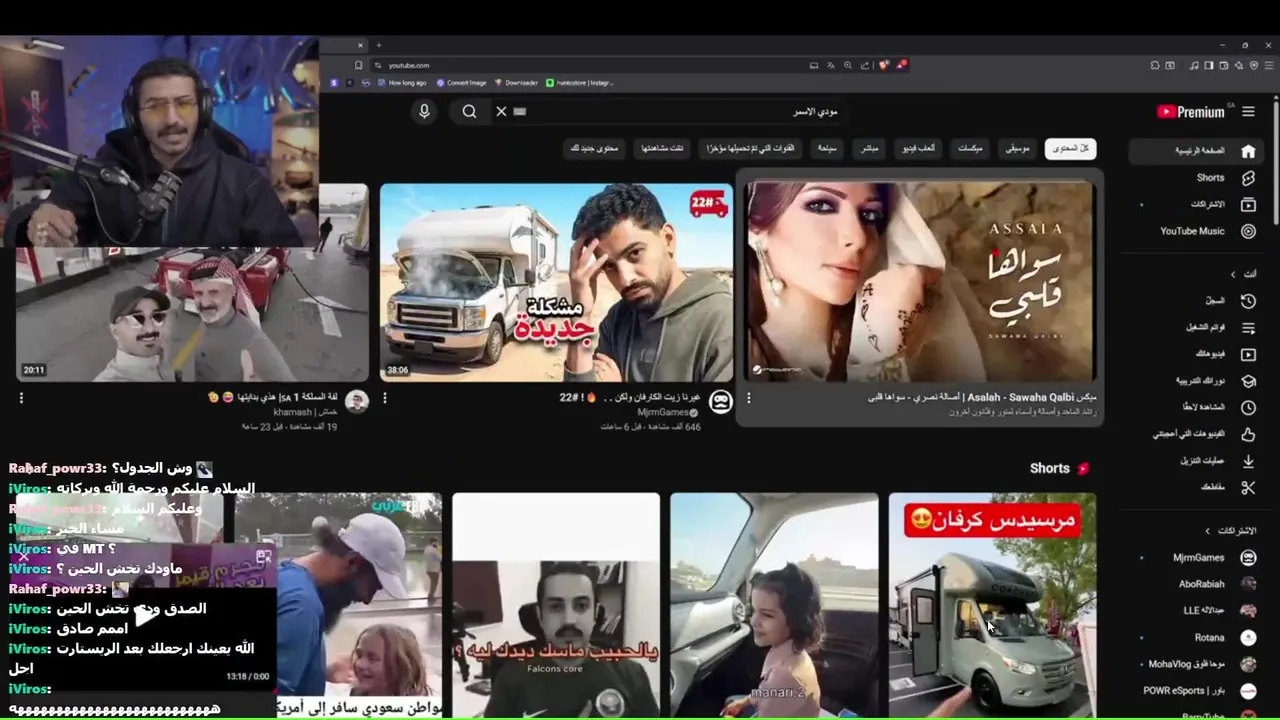Click khamash channel avatar under video

(x=357, y=402)
